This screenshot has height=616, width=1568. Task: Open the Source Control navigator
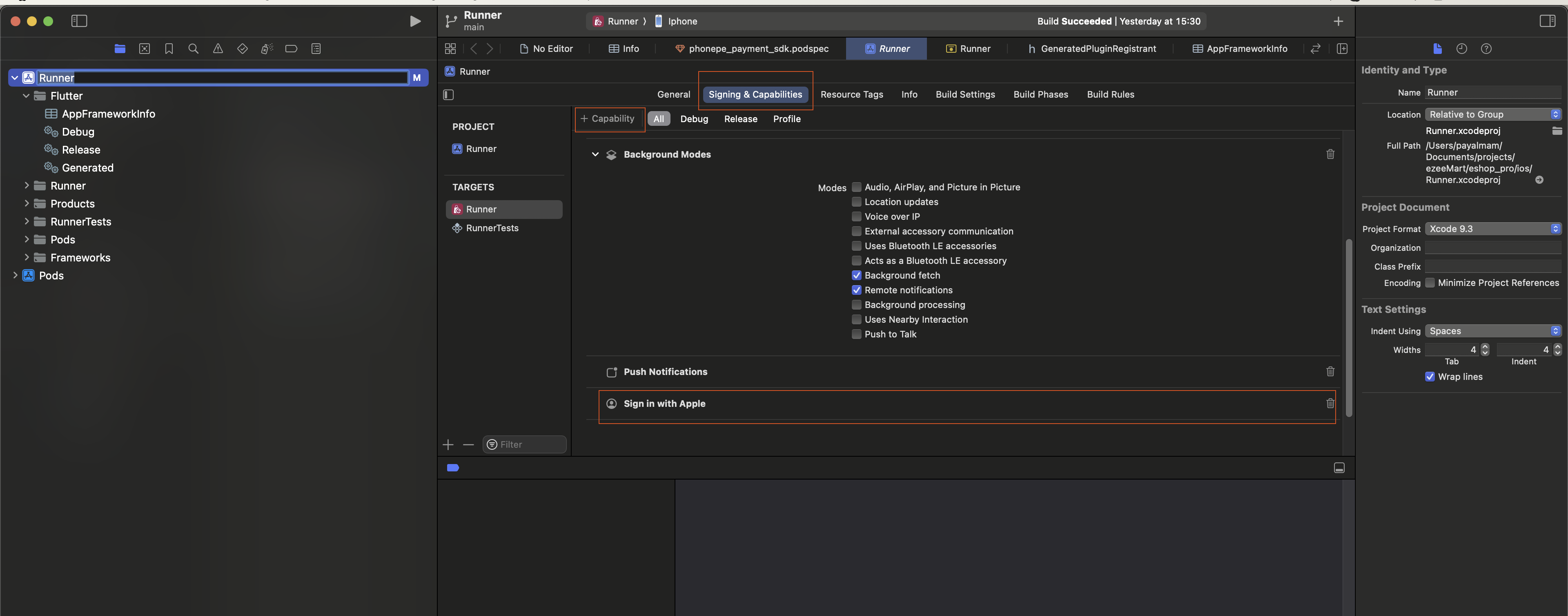(x=144, y=49)
